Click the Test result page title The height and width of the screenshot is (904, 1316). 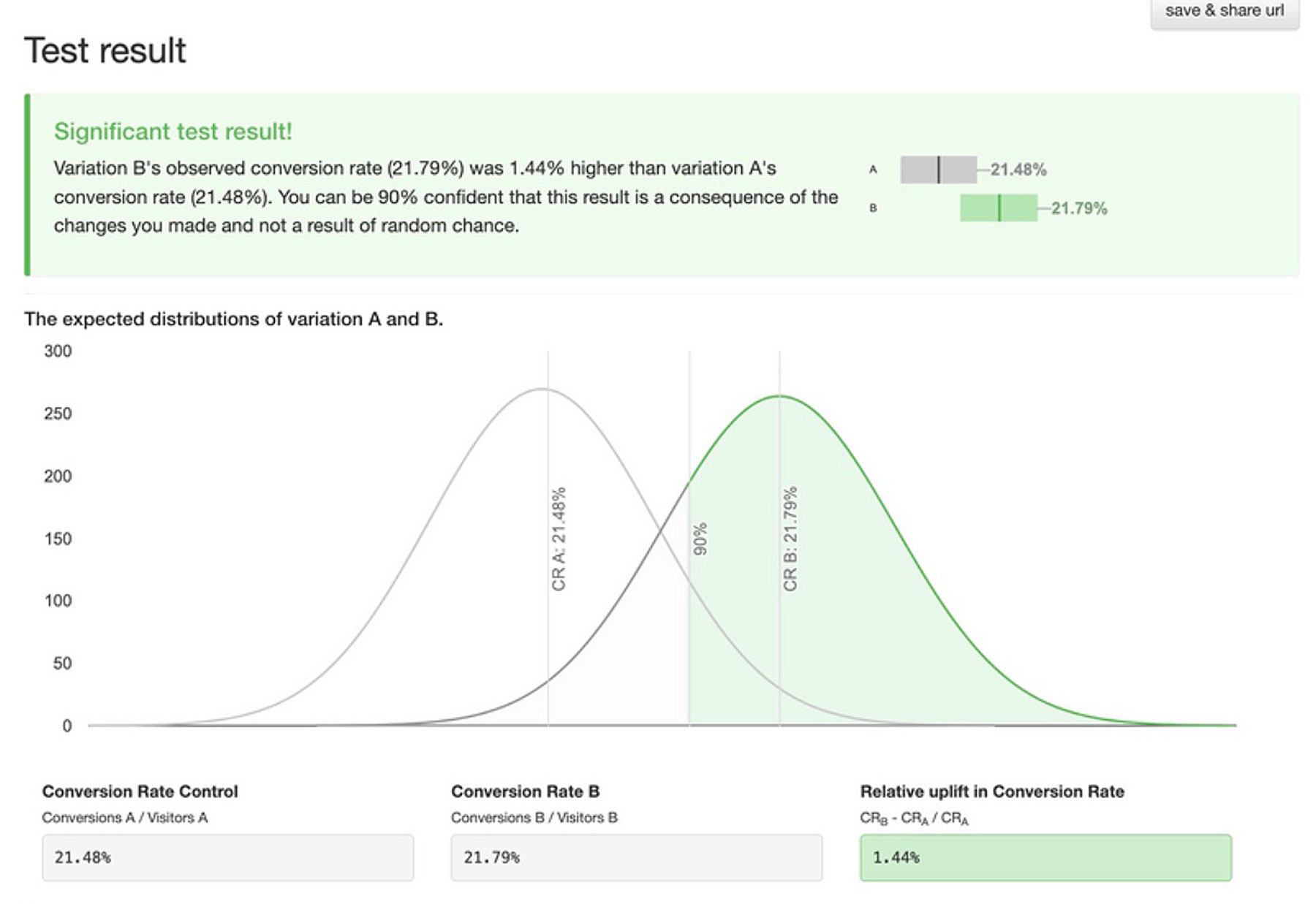(105, 50)
